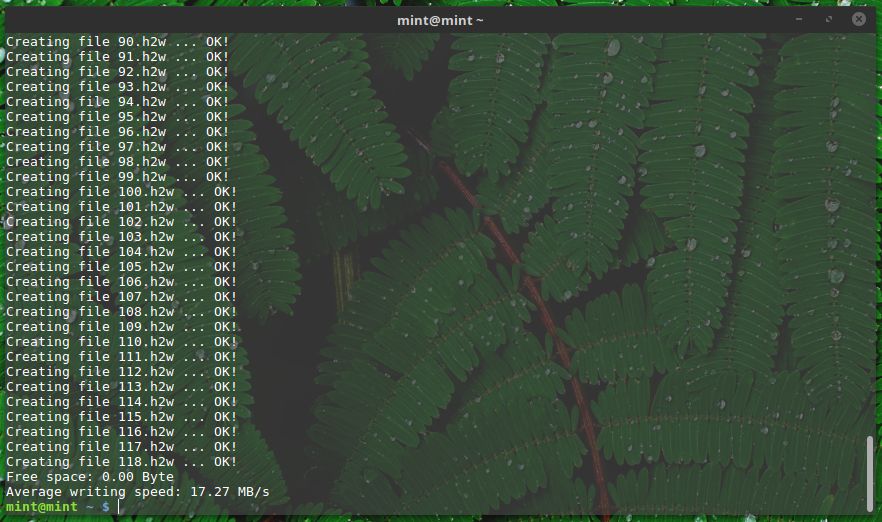882x522 pixels.
Task: Click the terminal title bar 'mint@mint ~'
Action: click(x=440, y=20)
